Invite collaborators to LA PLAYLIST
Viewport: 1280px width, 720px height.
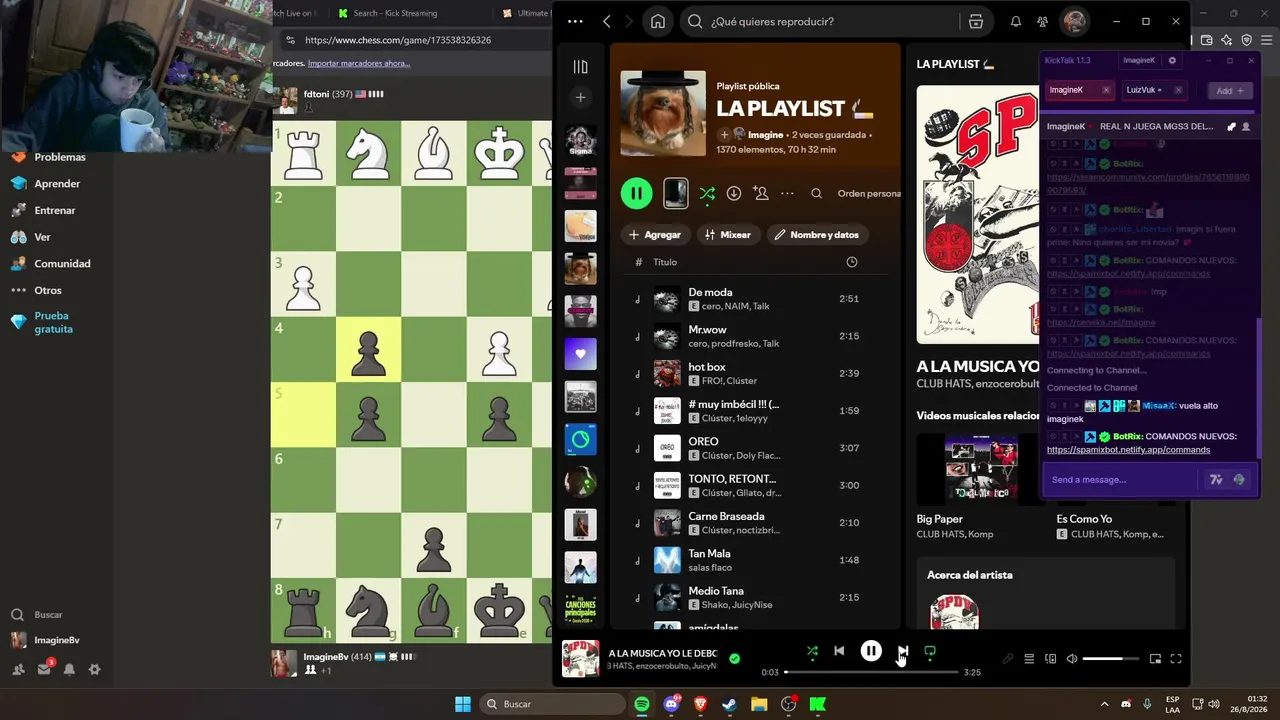[761, 193]
